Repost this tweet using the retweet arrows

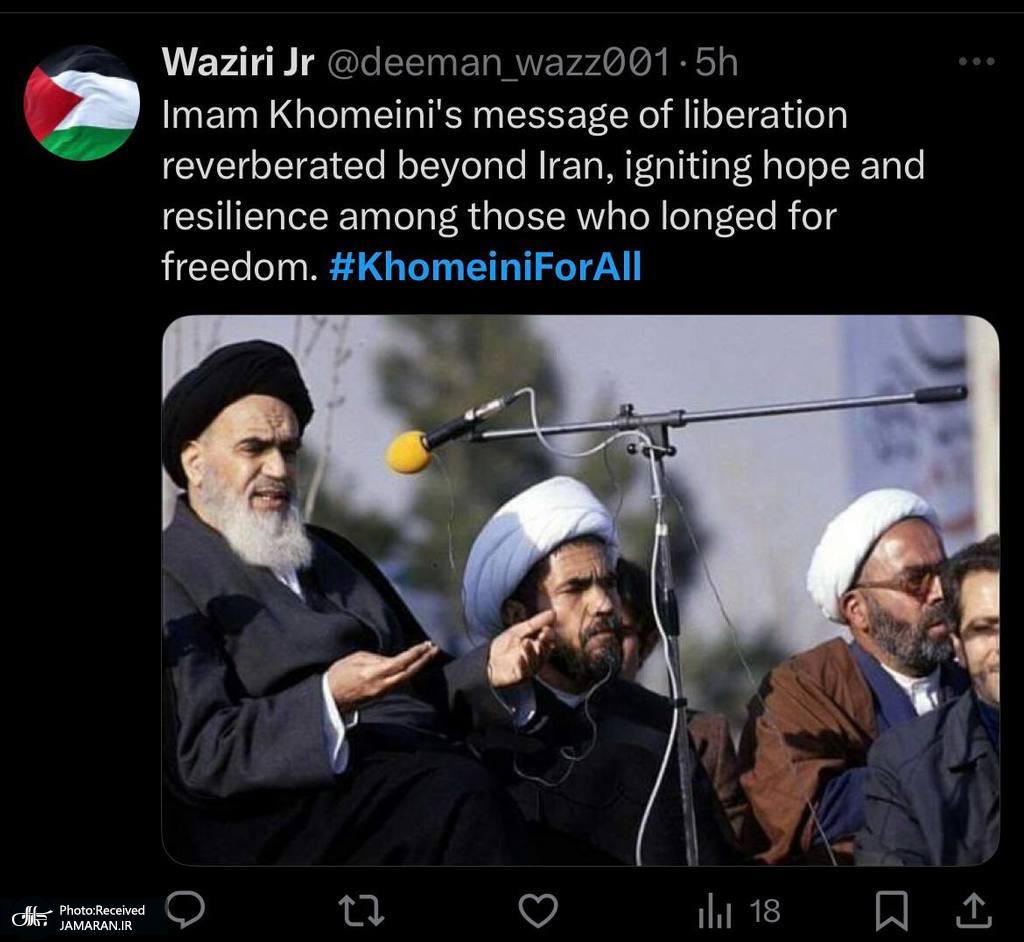[x=361, y=911]
